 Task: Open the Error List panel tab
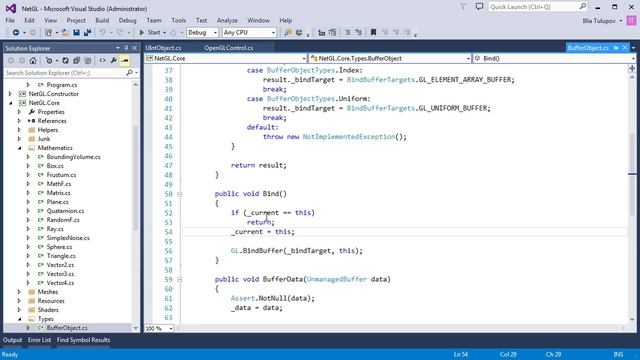point(40,340)
